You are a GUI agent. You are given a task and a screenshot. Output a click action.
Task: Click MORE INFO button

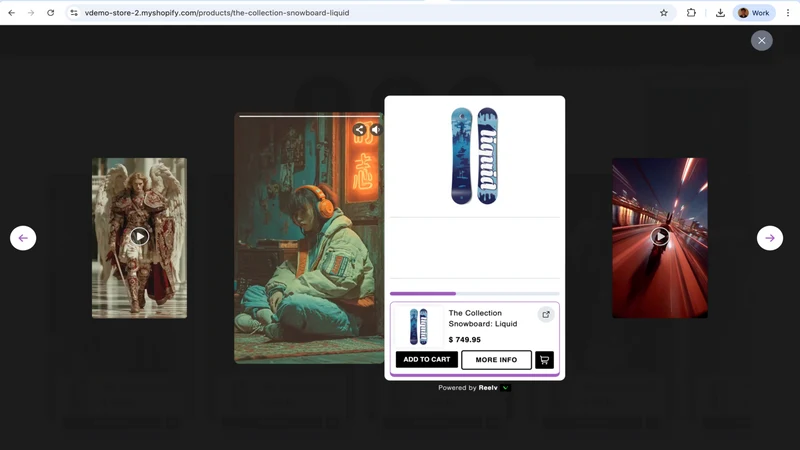(496, 360)
